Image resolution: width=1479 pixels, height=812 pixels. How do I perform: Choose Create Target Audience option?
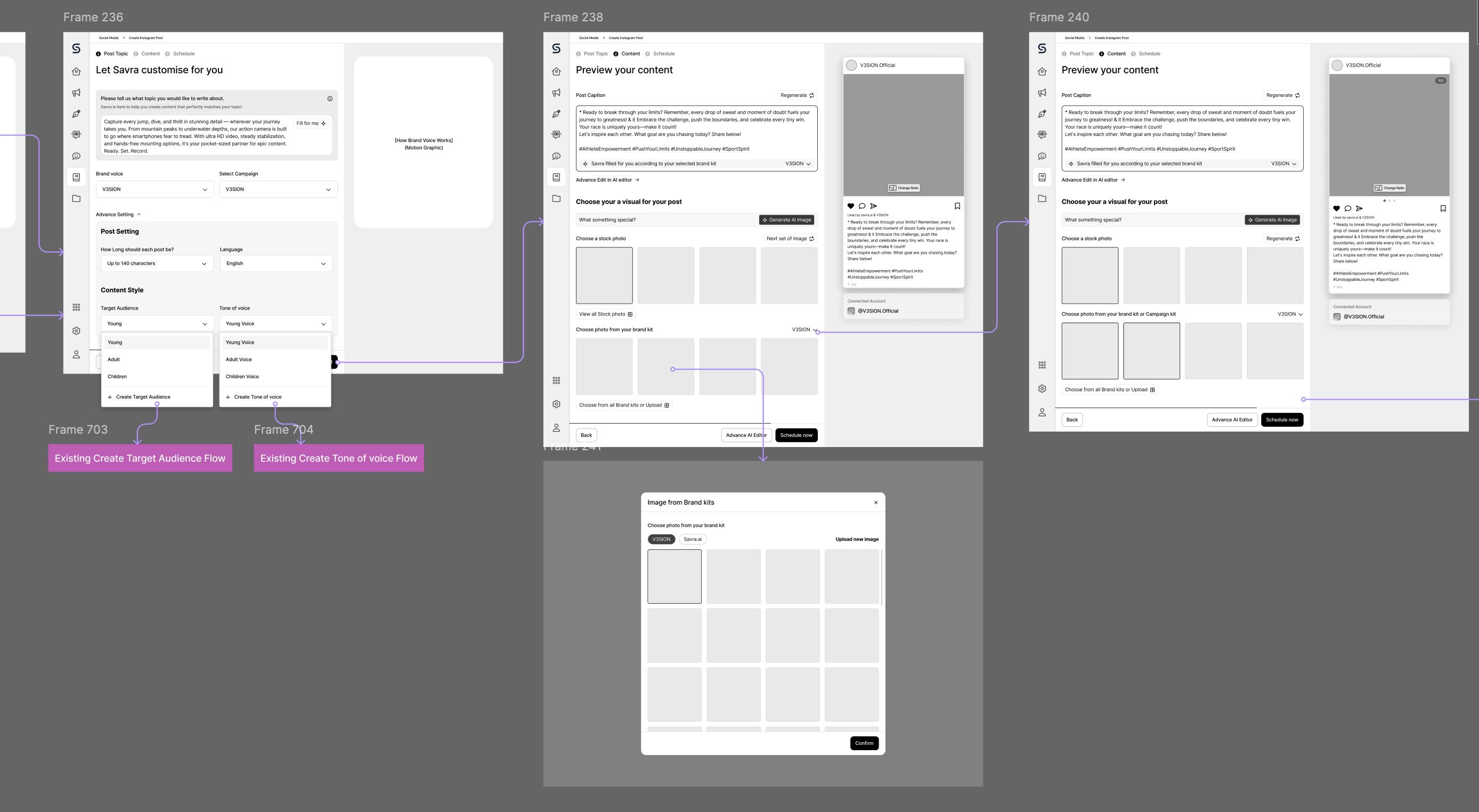pos(139,397)
